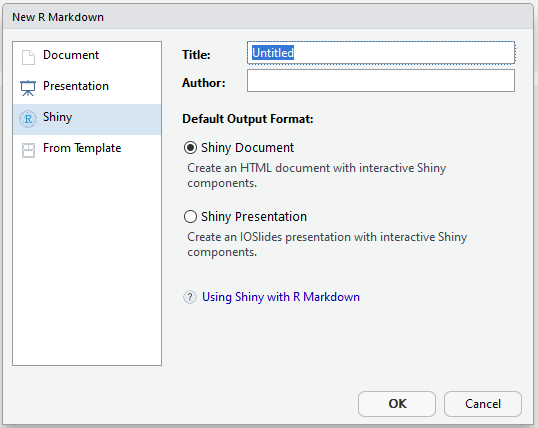538x428 pixels.
Task: Select the Shiny Document radio button
Action: pyautogui.click(x=190, y=148)
